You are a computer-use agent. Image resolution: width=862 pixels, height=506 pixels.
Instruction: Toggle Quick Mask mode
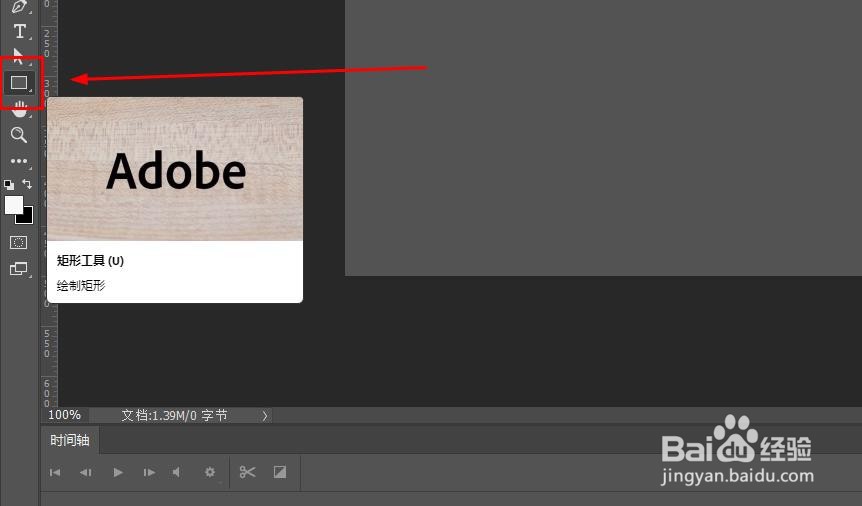click(x=18, y=243)
